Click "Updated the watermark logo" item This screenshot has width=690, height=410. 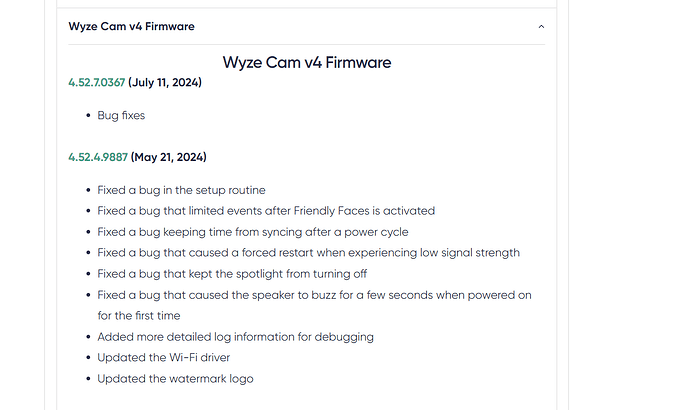click(x=175, y=379)
